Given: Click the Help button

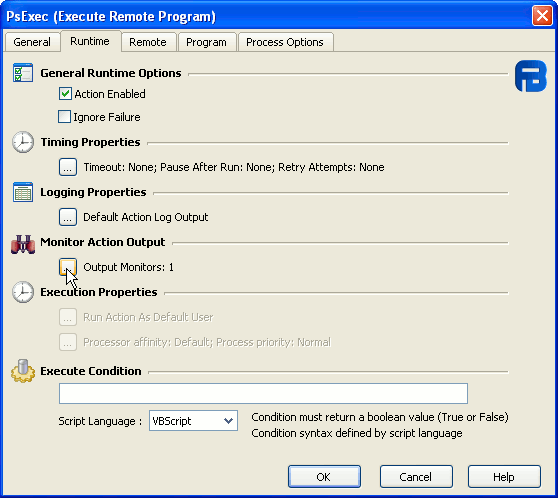Looking at the screenshot, I should click(x=504, y=477).
